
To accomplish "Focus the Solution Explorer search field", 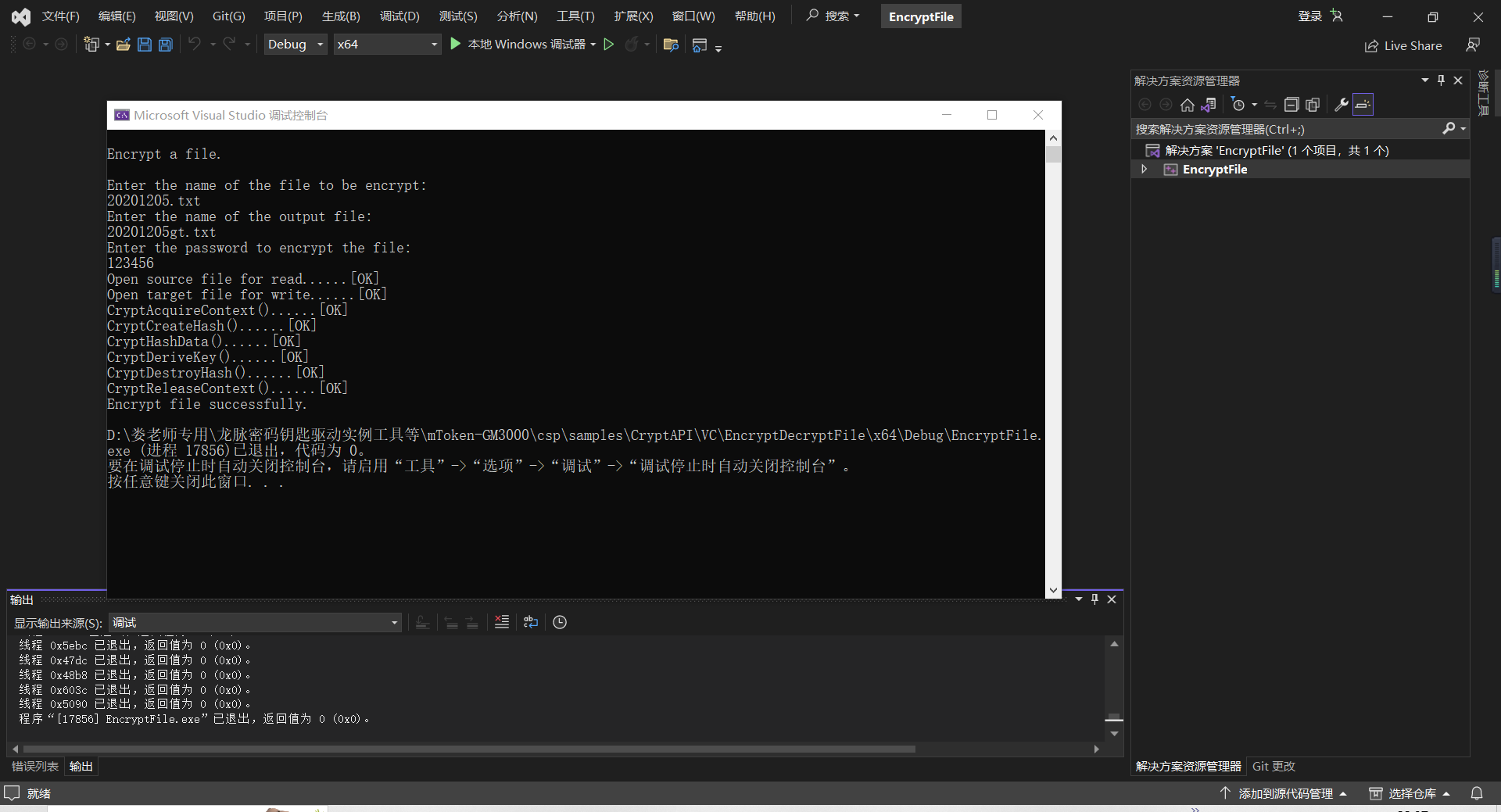I will pos(1286,129).
